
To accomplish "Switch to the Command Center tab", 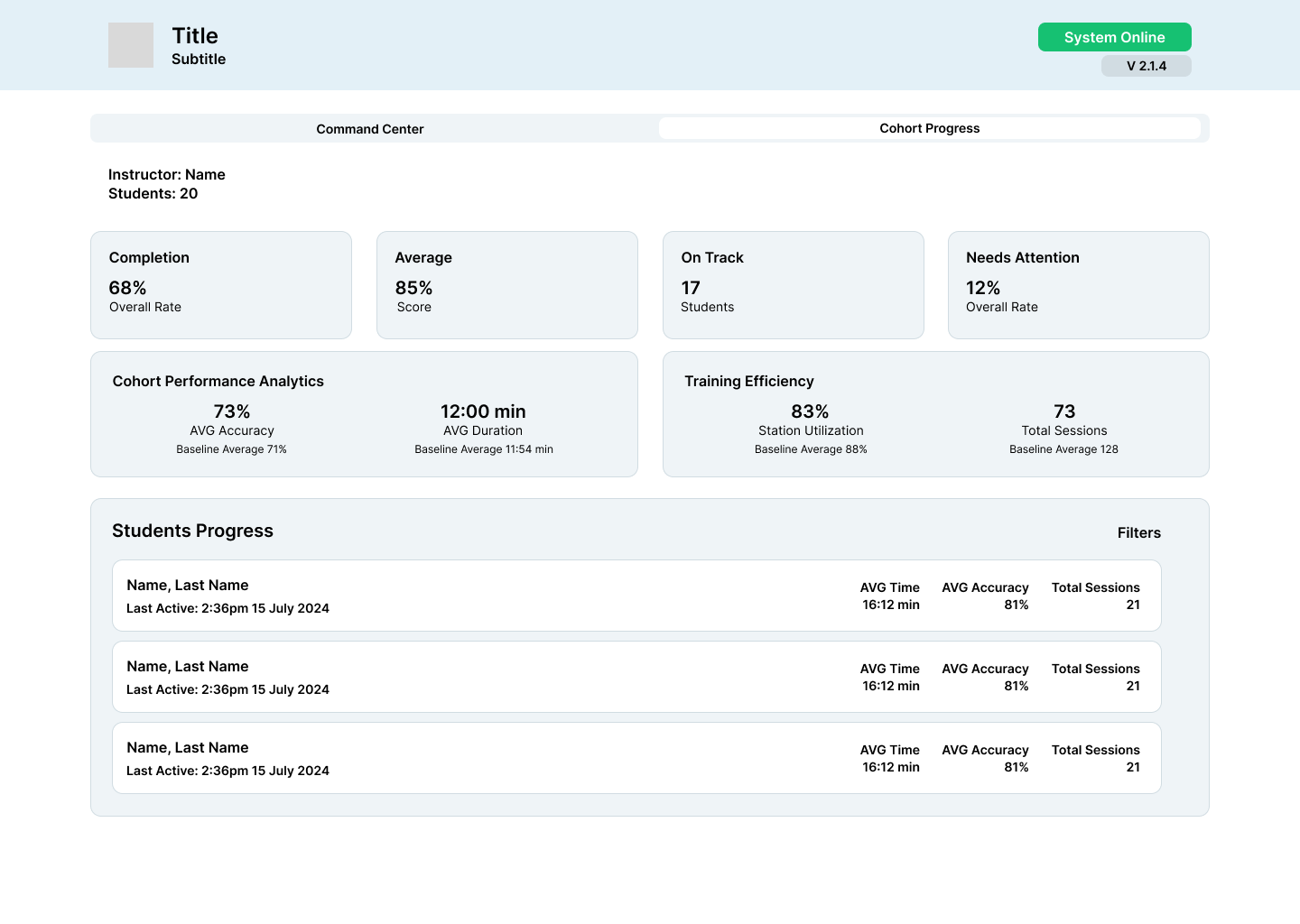I will pos(370,129).
